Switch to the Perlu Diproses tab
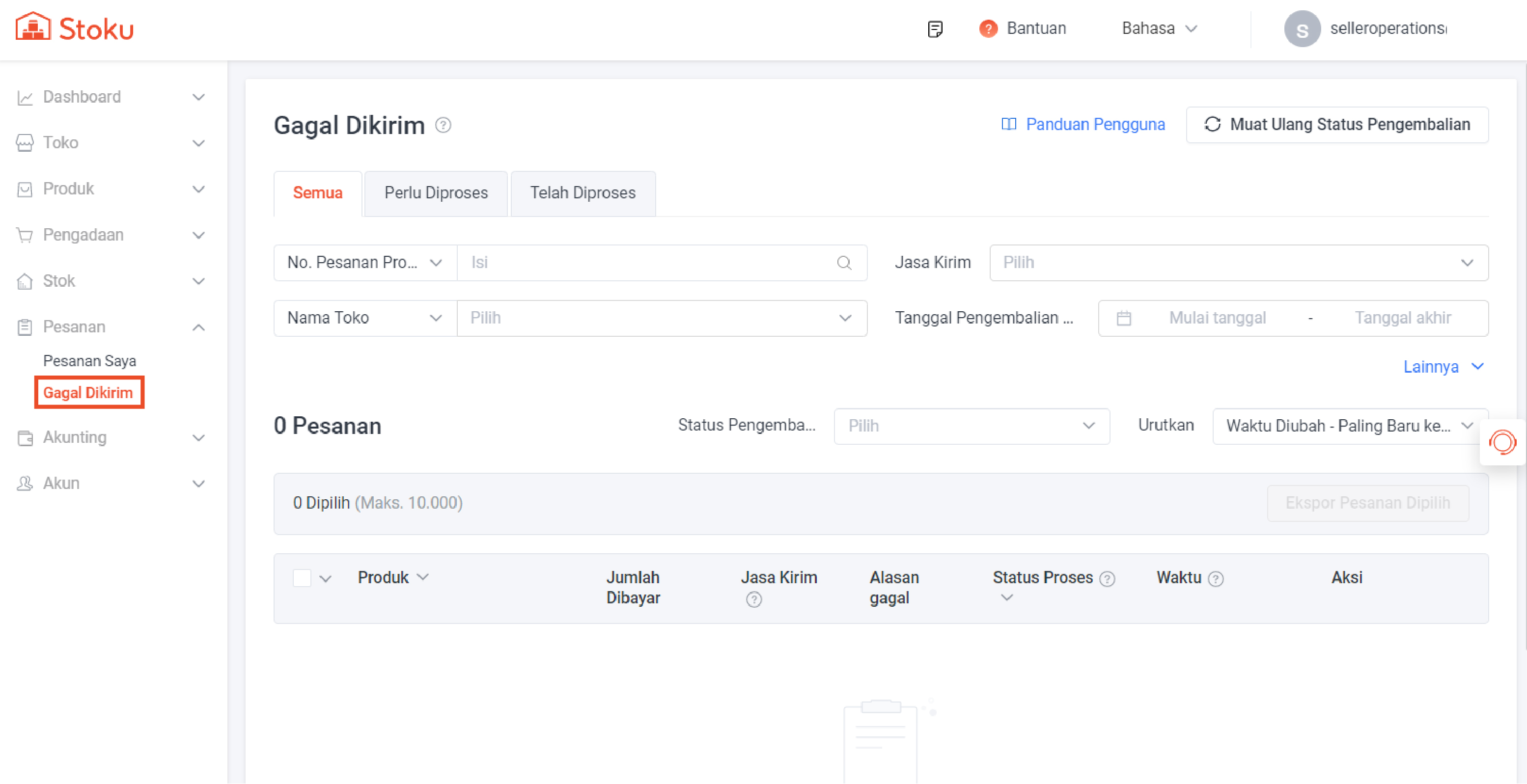 436,193
